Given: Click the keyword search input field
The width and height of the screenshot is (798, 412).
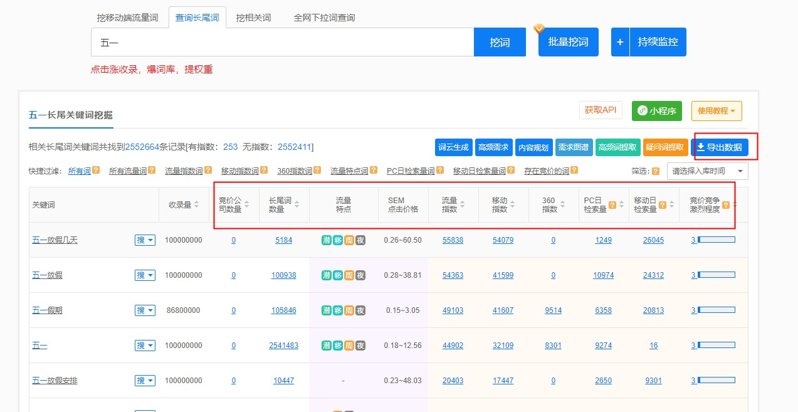Looking at the screenshot, I should [x=281, y=43].
